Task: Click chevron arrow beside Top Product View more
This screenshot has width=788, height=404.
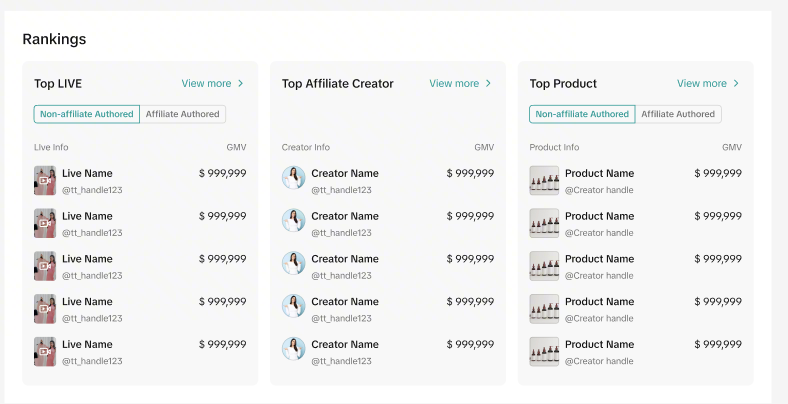Action: click(737, 84)
